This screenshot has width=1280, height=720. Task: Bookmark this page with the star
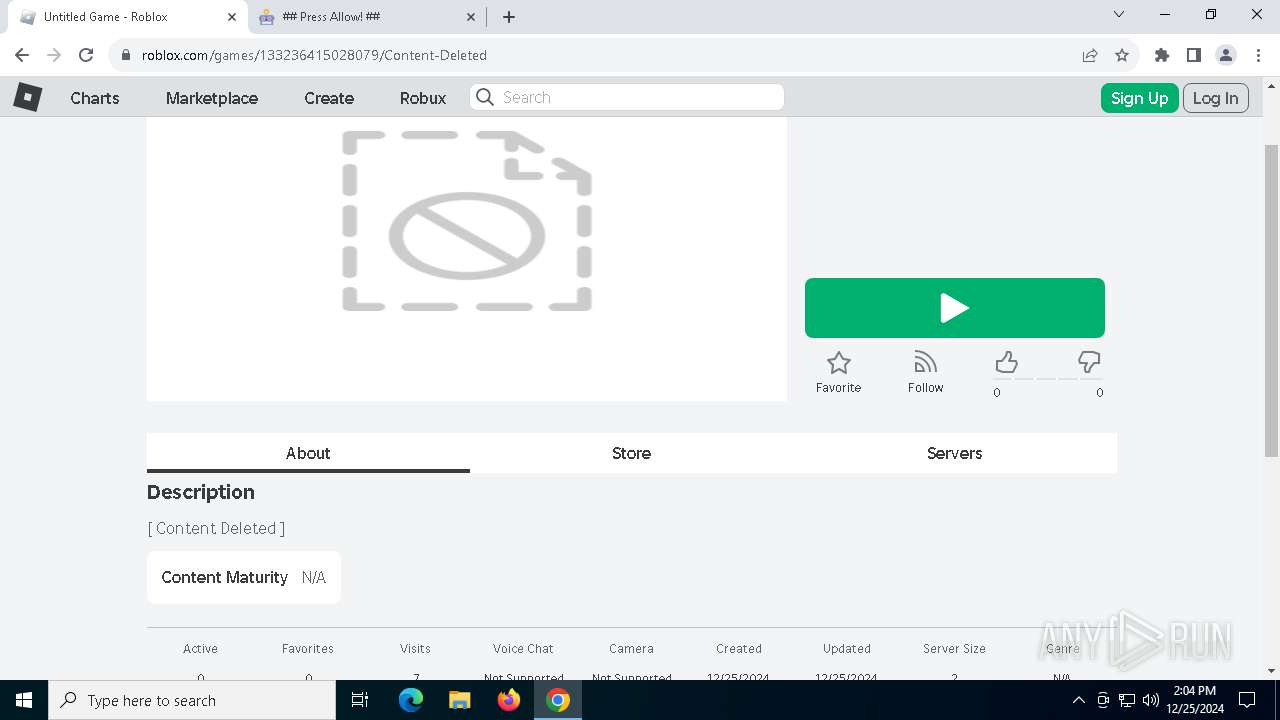1122,55
